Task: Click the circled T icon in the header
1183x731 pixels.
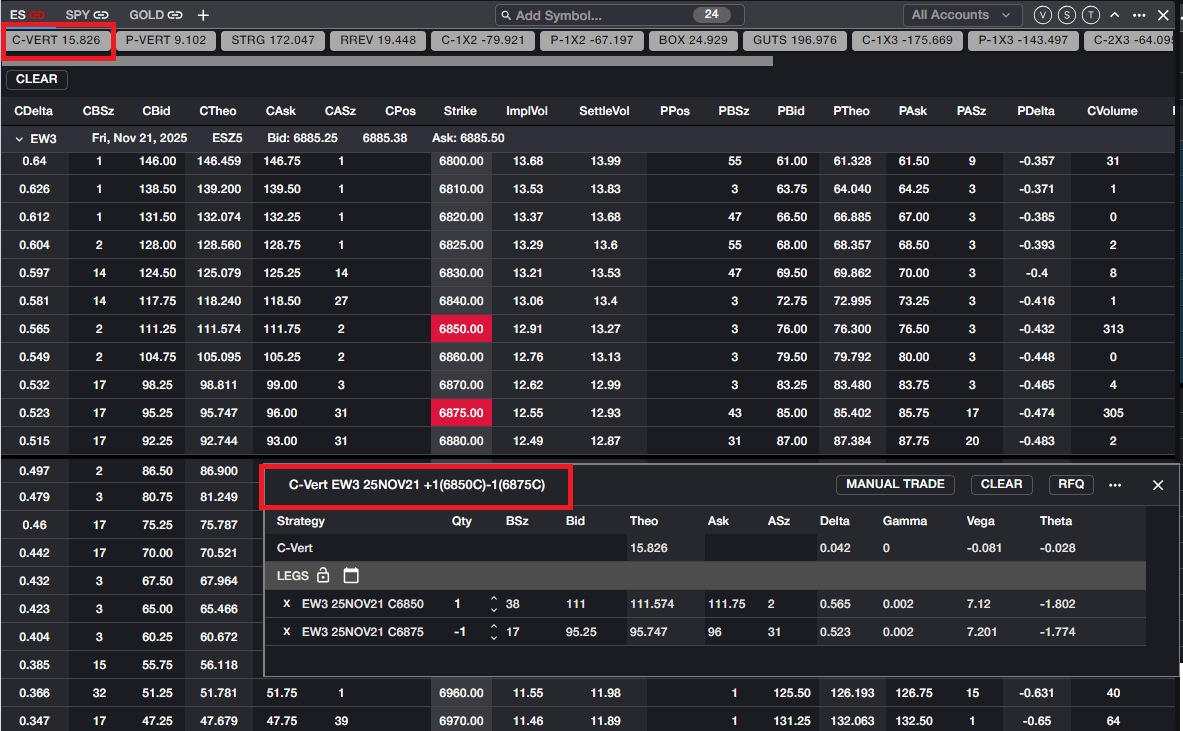Action: click(1091, 15)
